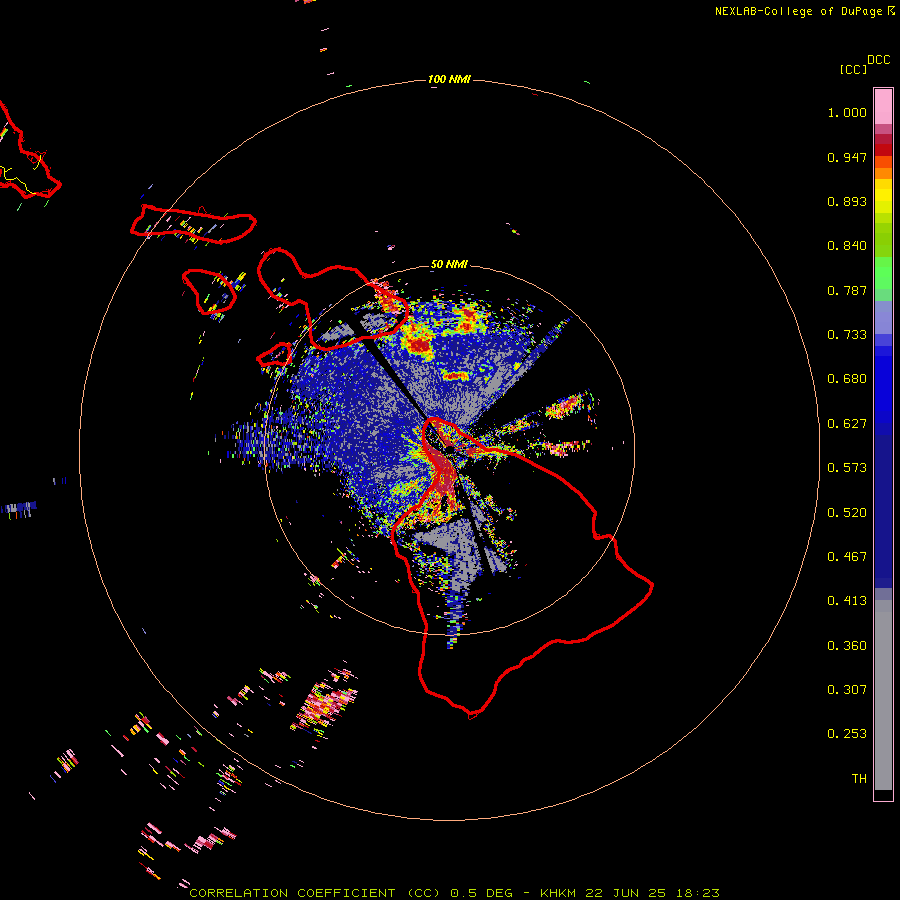Screen dimensions: 900x900
Task: Click the 50 NMI range ring label
Action: [449, 264]
